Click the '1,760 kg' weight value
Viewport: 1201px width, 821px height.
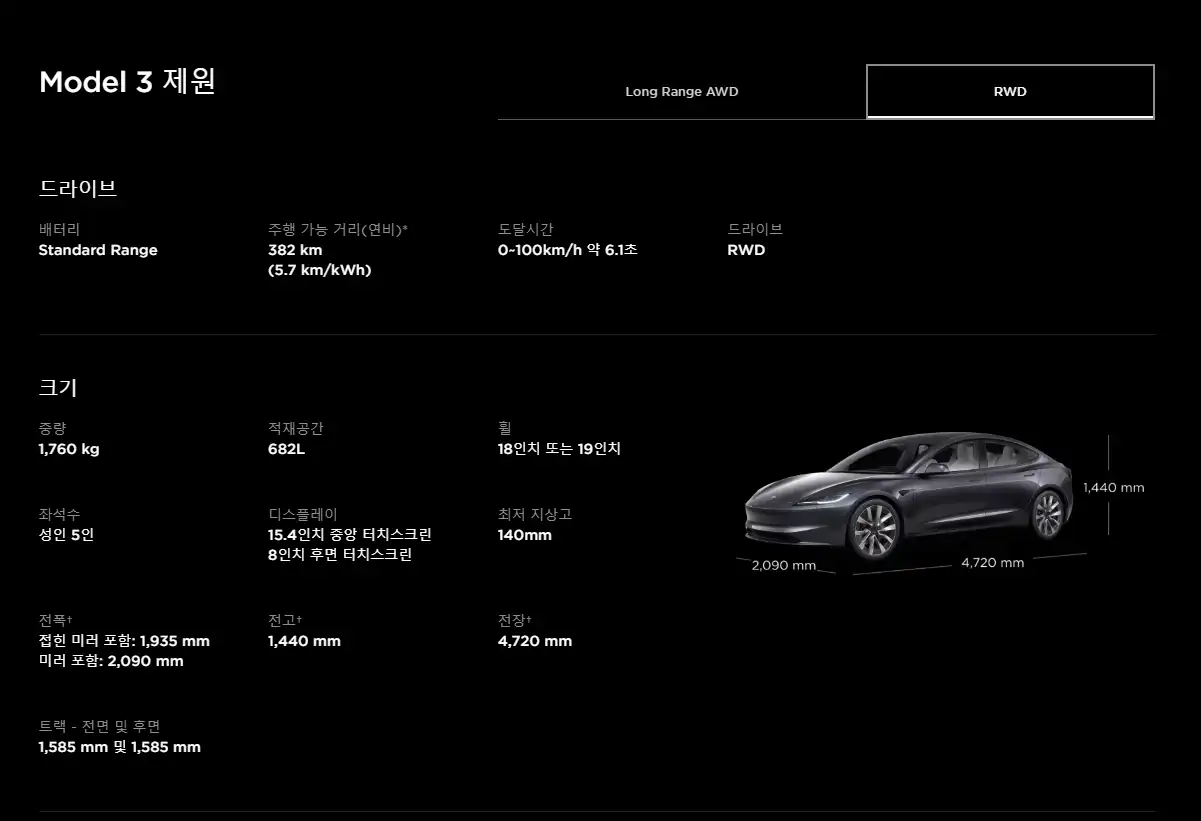(69, 449)
